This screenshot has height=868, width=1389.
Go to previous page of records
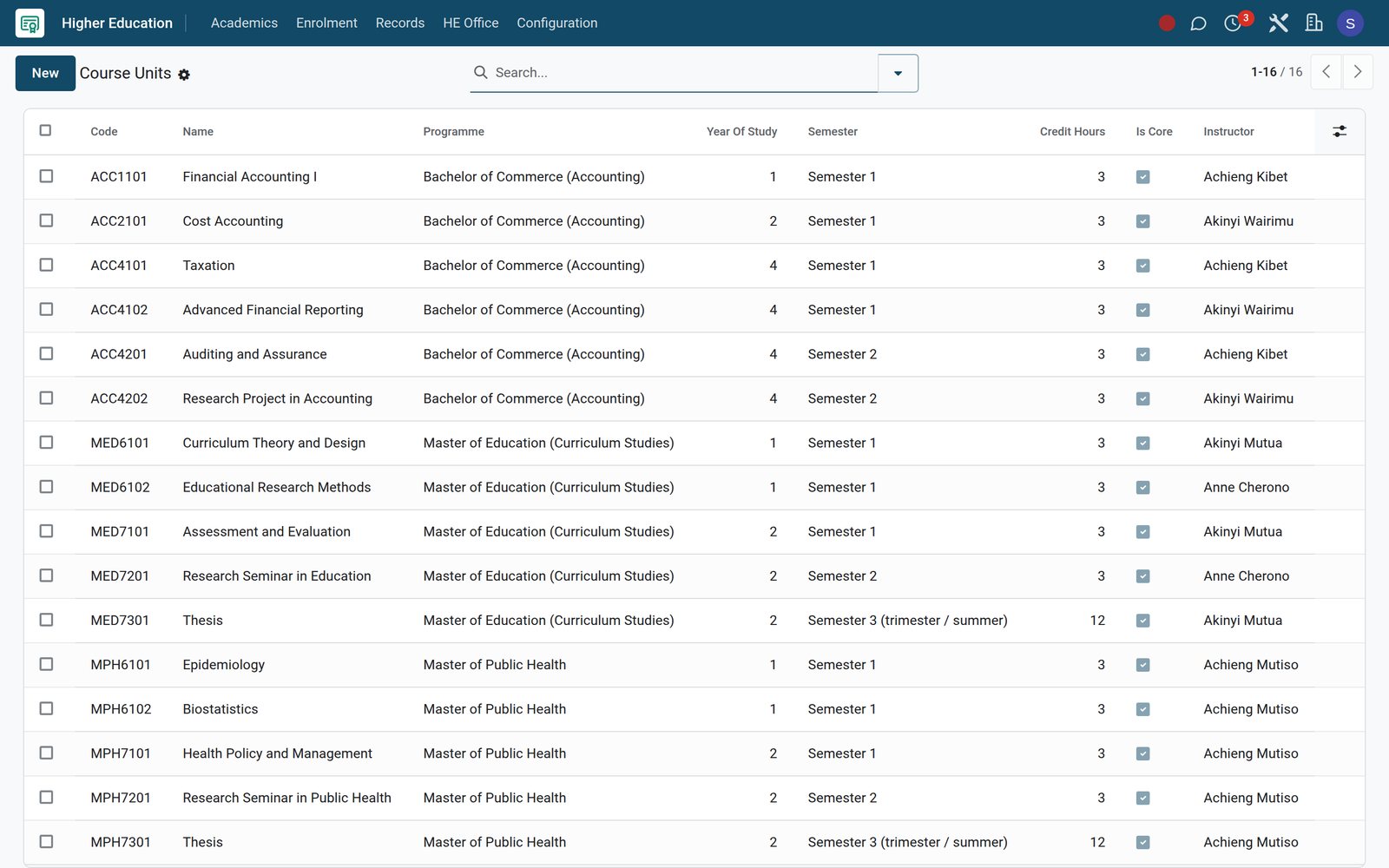click(1326, 72)
